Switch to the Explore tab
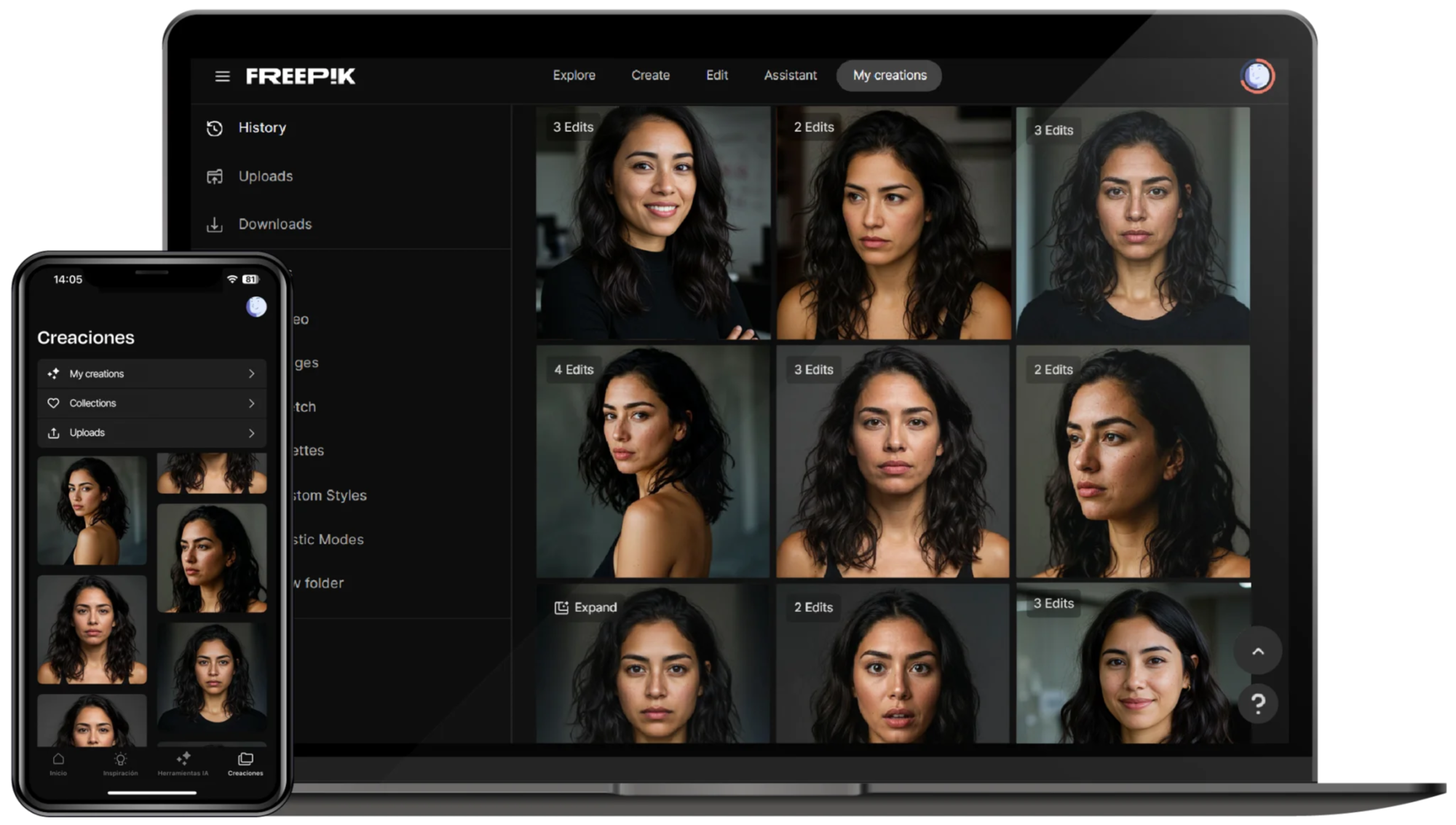 pos(574,76)
